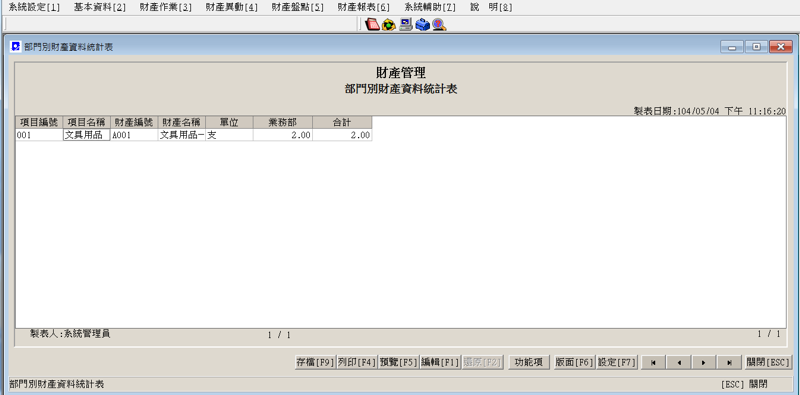Viewport: 800px width, 395px height.
Task: Minimize the 部門別財產資料統計表 window
Action: point(732,46)
